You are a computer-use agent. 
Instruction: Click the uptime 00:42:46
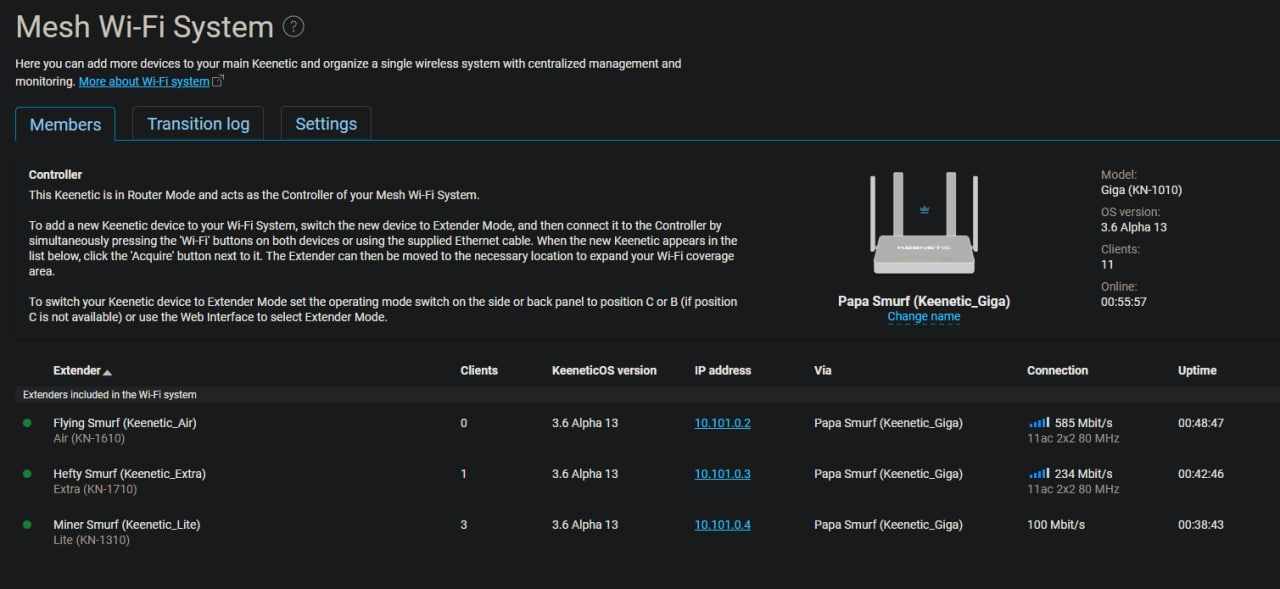pos(1201,474)
